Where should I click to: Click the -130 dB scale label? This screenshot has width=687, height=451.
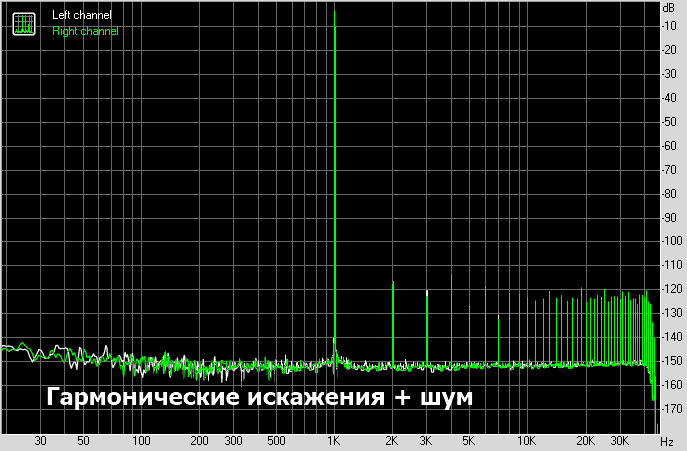tap(672, 313)
